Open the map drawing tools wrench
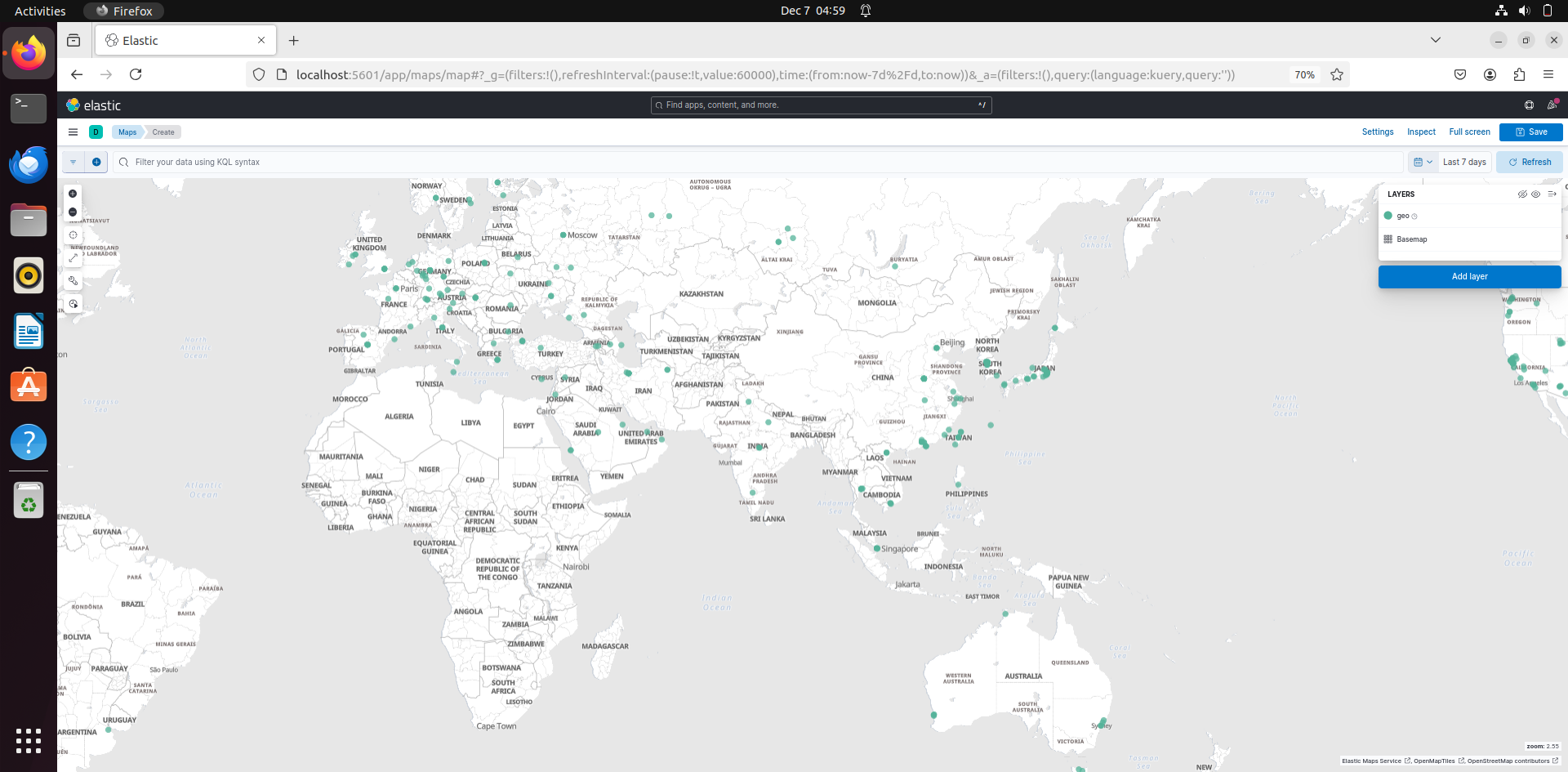 (x=73, y=281)
